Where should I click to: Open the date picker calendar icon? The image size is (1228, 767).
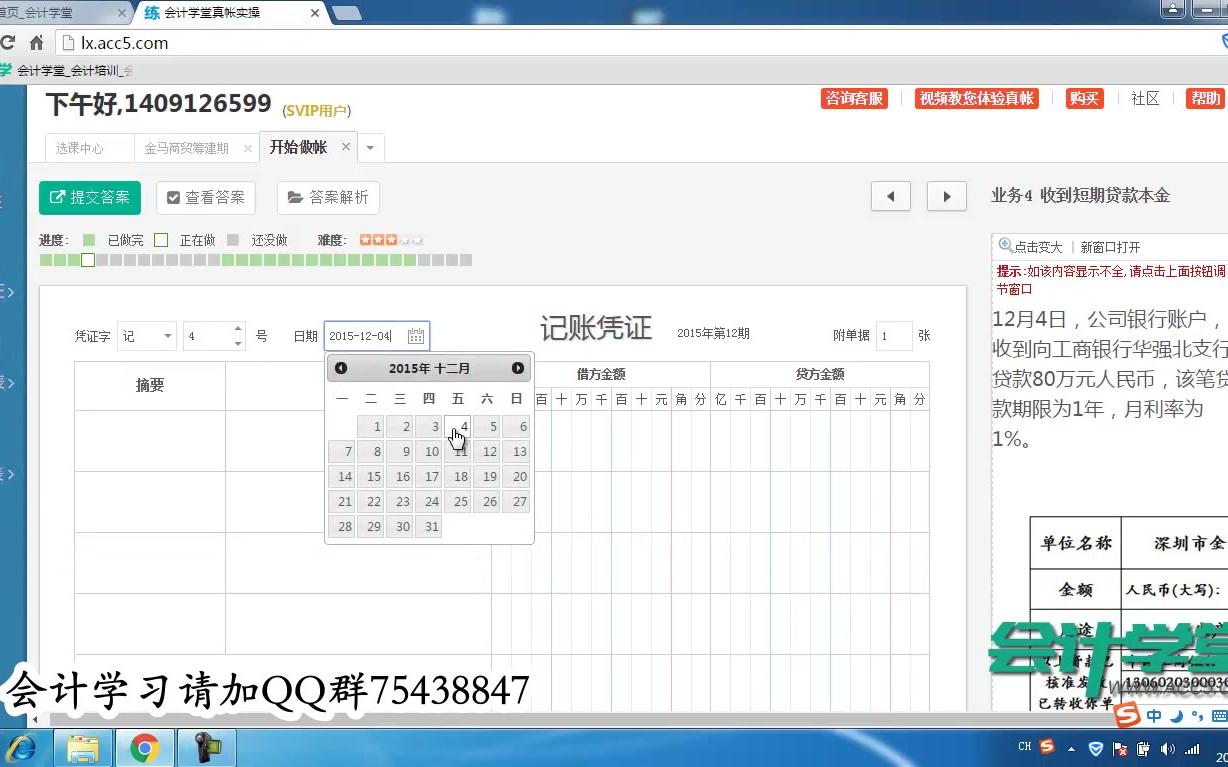click(x=416, y=336)
